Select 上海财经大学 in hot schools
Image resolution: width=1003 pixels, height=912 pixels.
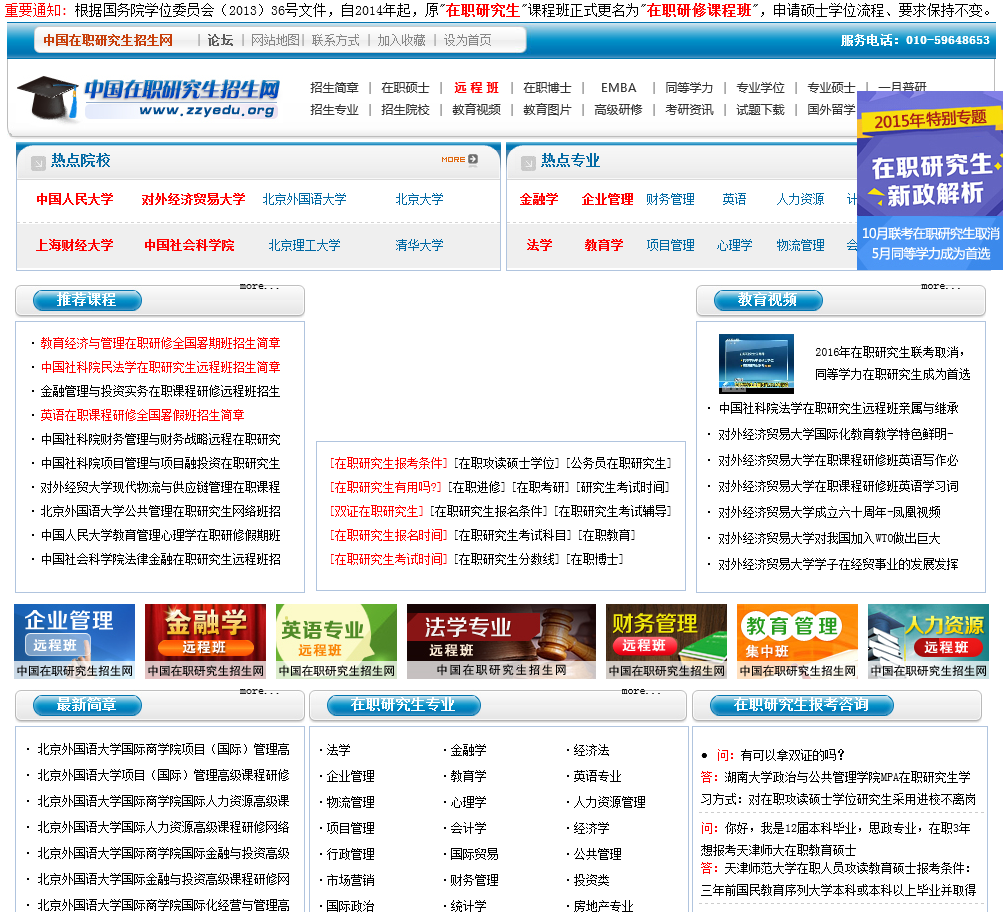(75, 245)
